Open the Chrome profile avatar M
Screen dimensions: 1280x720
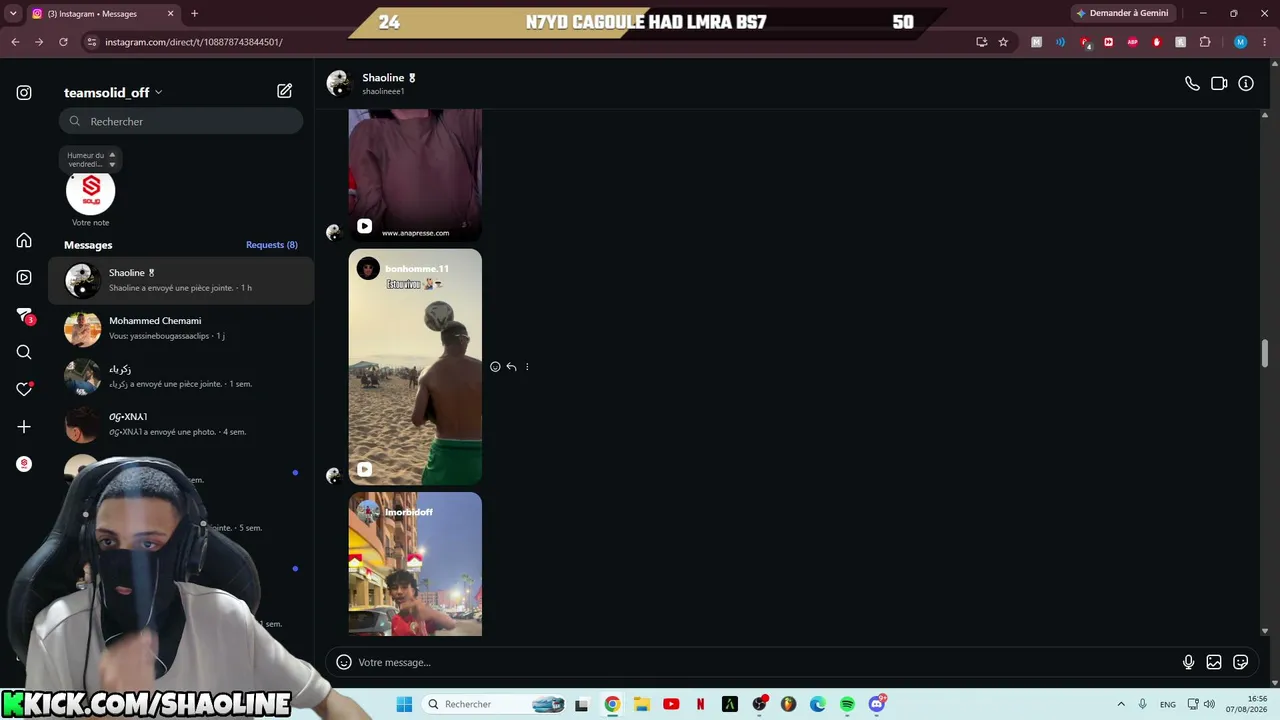tap(1240, 42)
